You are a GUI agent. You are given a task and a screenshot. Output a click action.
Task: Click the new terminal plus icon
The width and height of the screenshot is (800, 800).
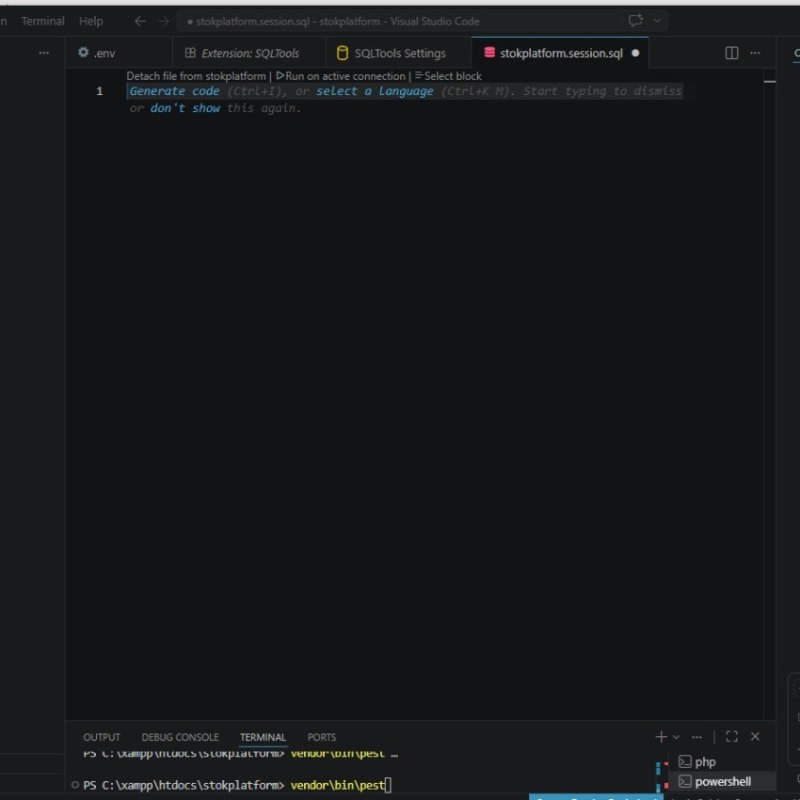tap(661, 737)
